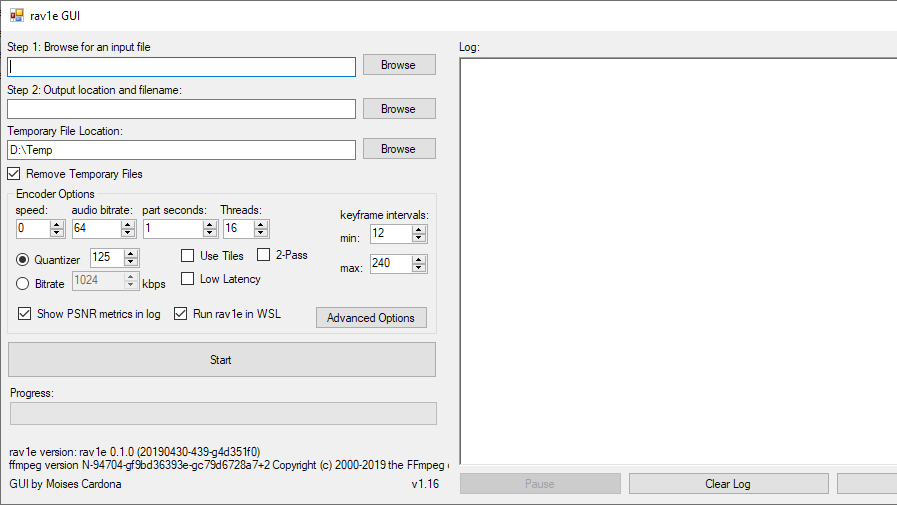Open Advanced Options
This screenshot has width=897, height=505.
[x=371, y=317]
